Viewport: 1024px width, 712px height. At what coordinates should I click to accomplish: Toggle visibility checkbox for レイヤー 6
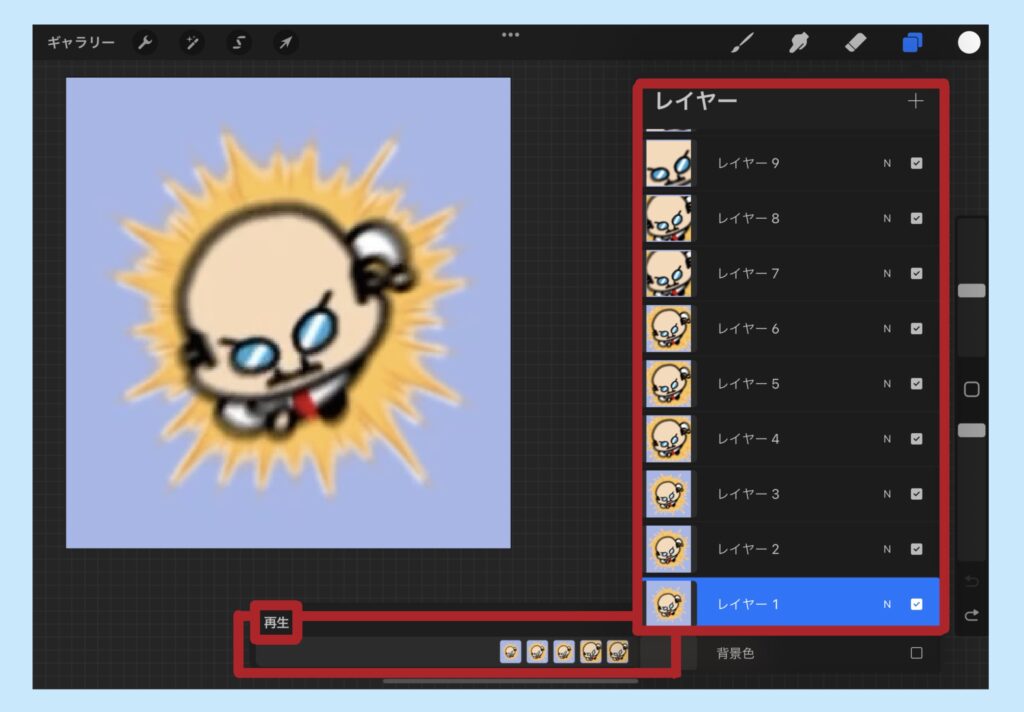pos(917,329)
